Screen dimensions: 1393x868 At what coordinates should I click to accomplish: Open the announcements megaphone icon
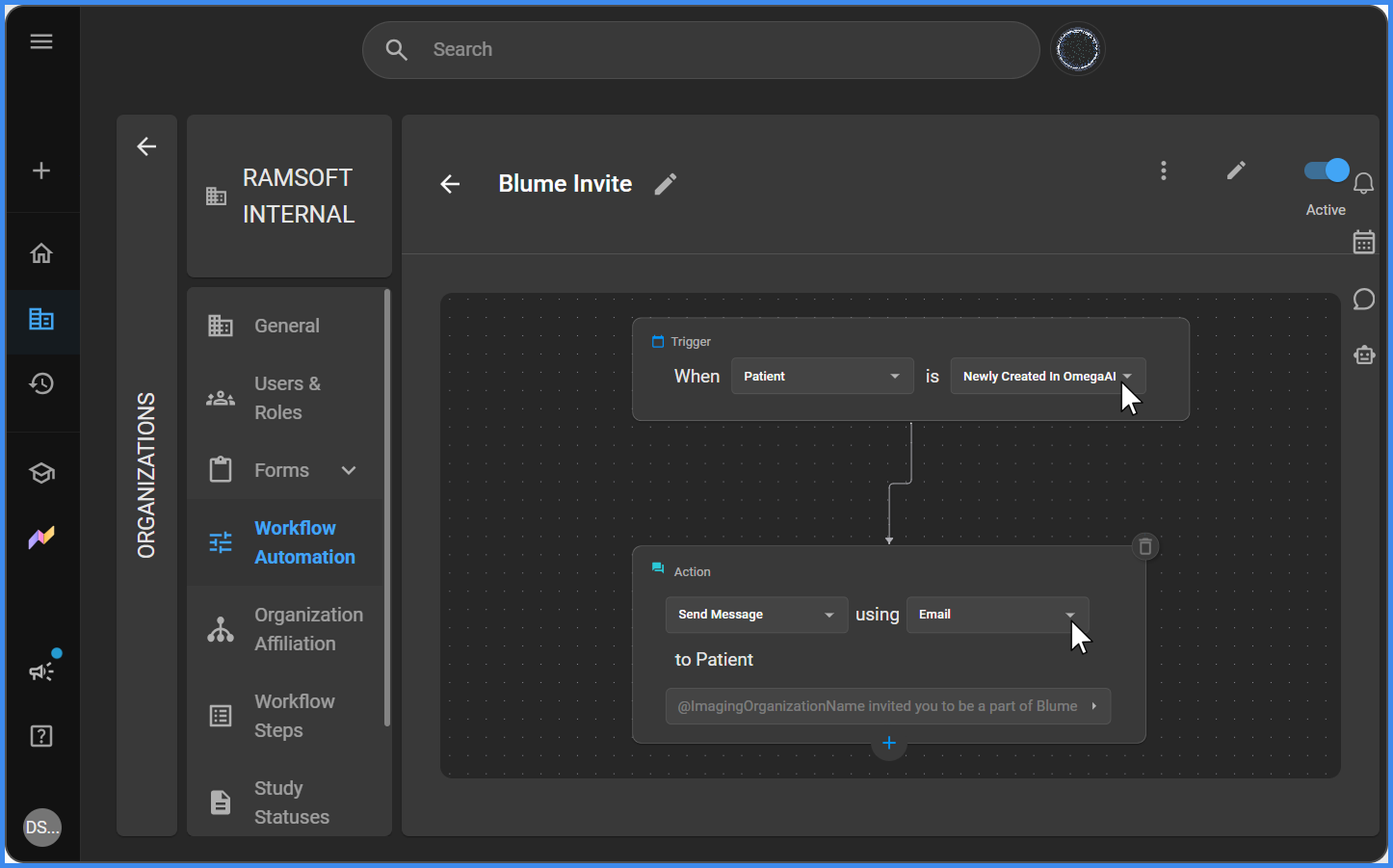pos(41,671)
